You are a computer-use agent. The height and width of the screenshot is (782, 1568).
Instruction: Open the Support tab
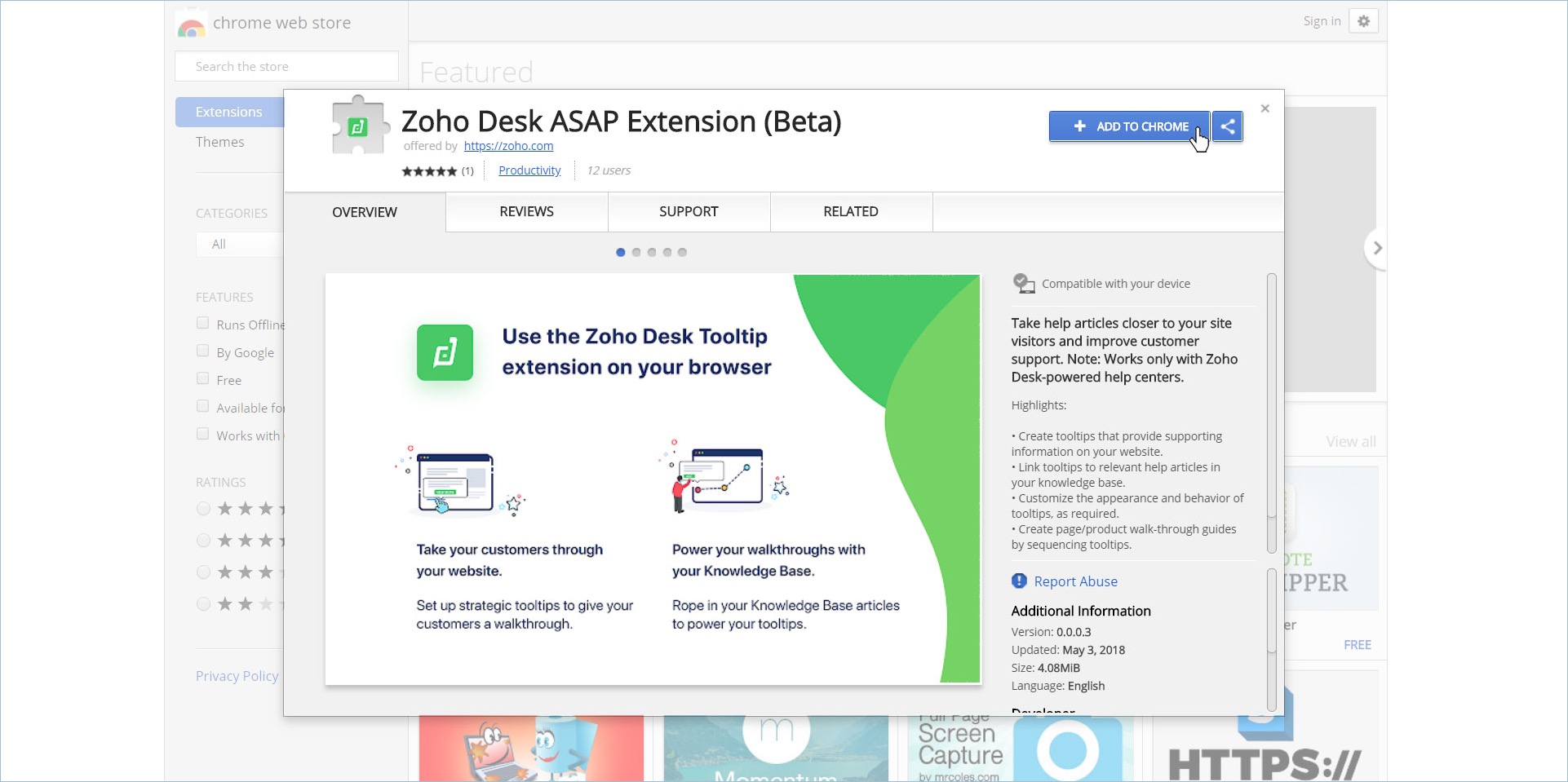[689, 212]
